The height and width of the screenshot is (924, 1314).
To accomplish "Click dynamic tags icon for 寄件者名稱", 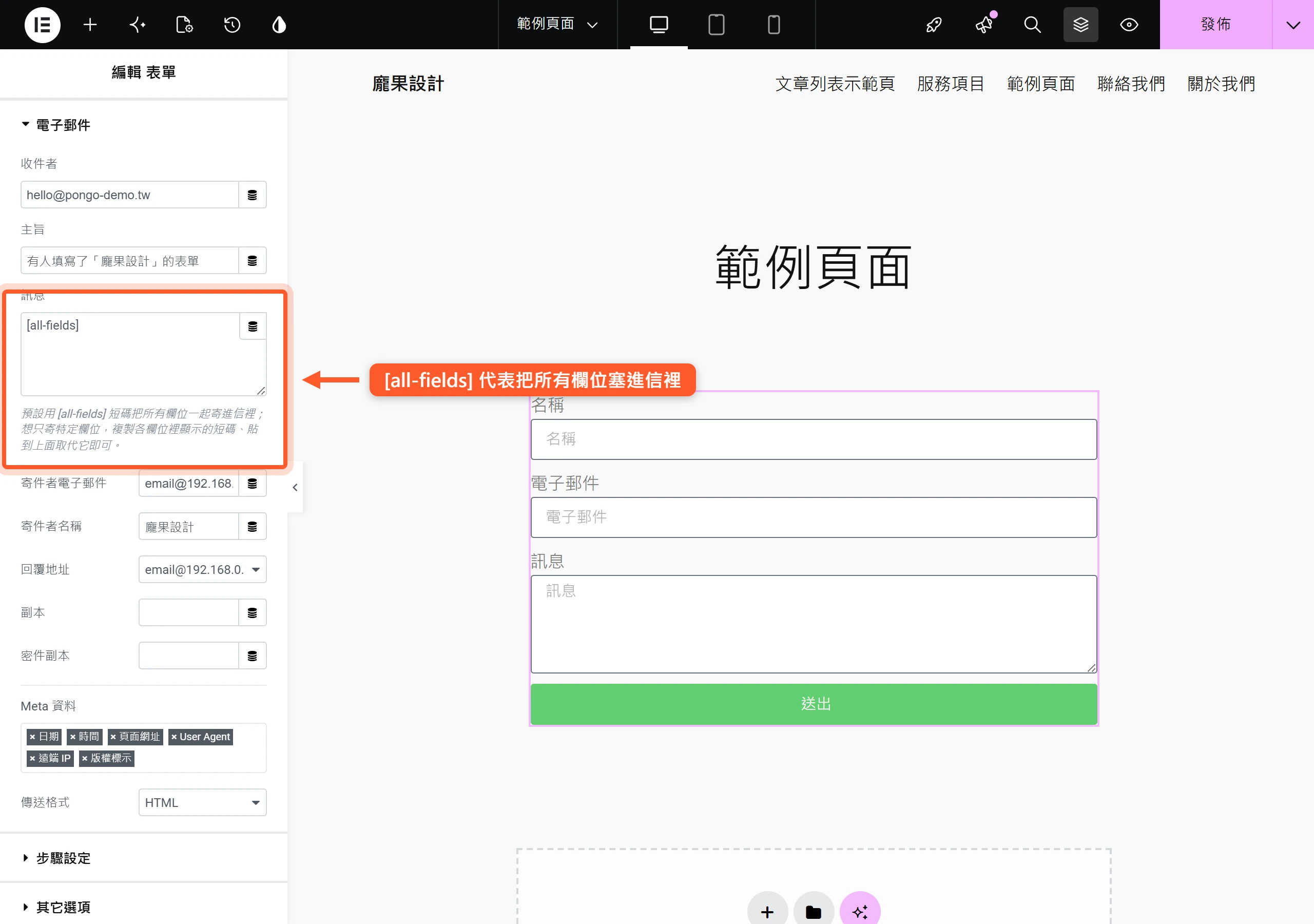I will coord(253,527).
